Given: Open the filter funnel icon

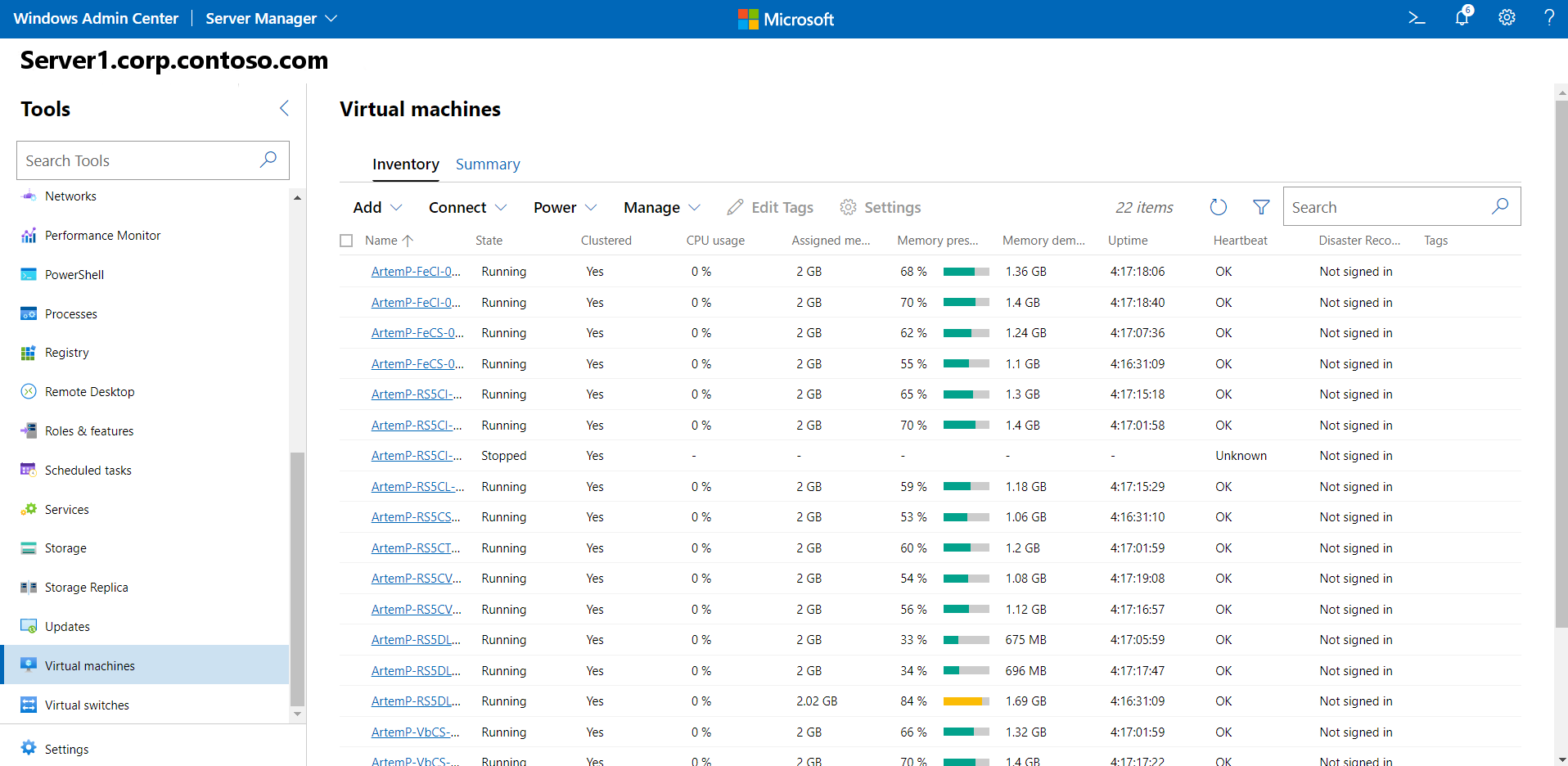Looking at the screenshot, I should 1261,208.
